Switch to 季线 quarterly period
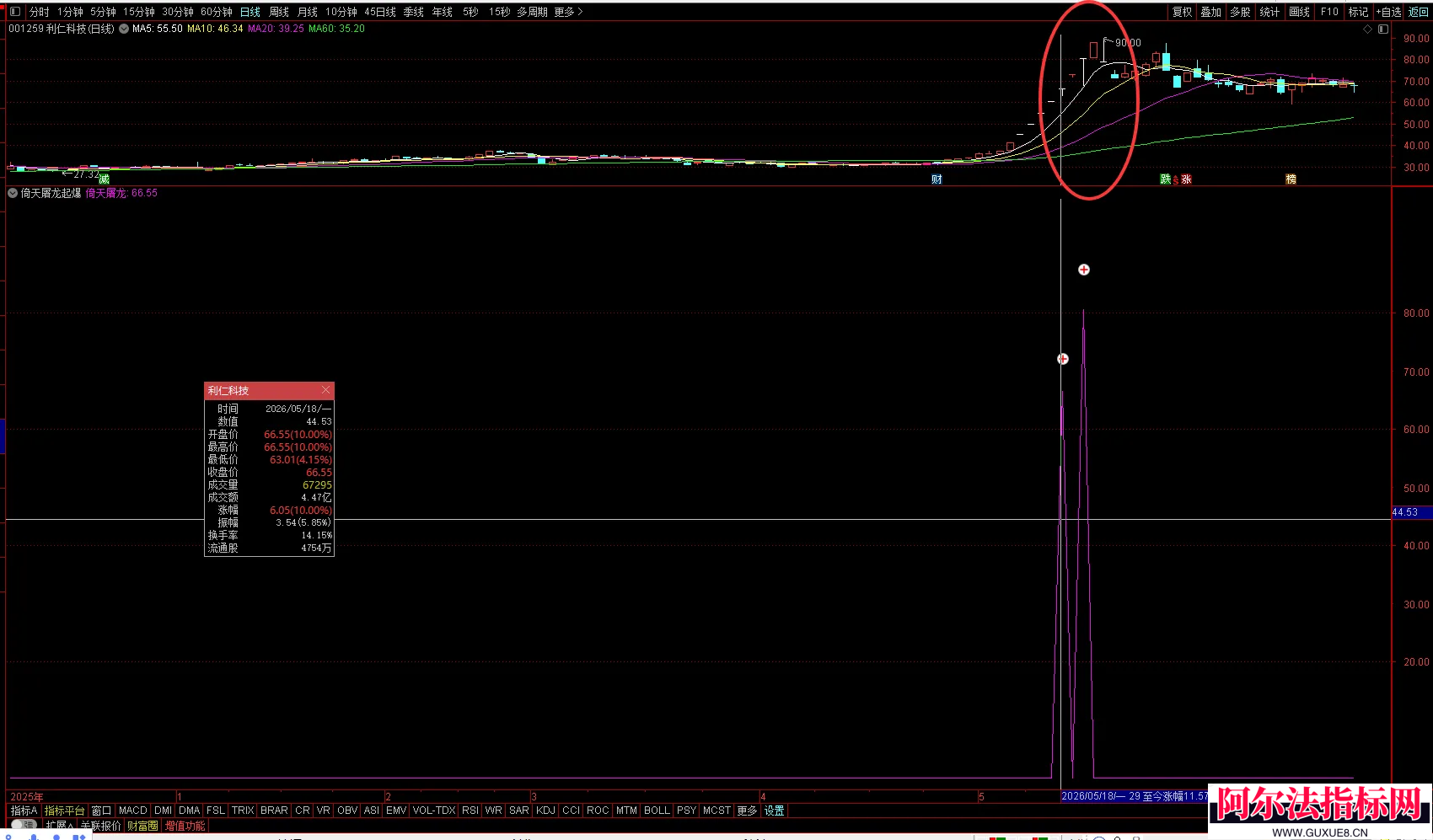1433x840 pixels. pyautogui.click(x=414, y=12)
